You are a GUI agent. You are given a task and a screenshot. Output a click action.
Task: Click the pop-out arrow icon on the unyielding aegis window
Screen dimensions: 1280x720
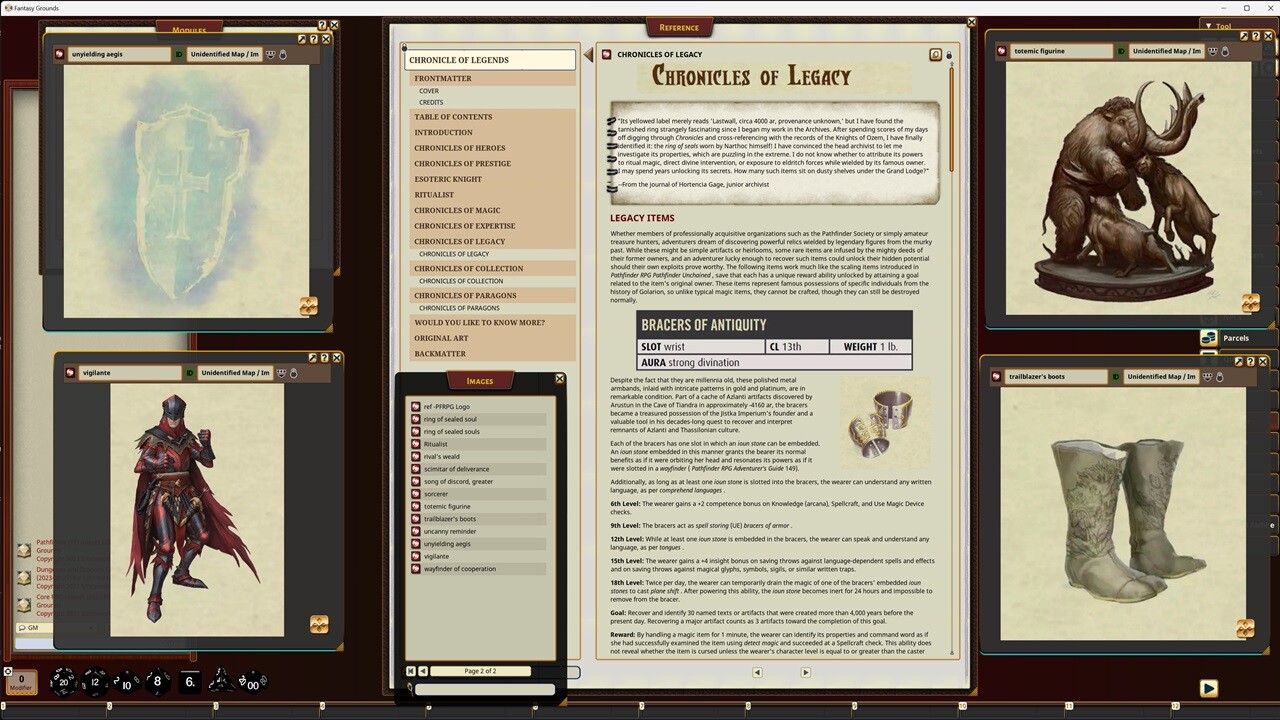click(x=301, y=38)
